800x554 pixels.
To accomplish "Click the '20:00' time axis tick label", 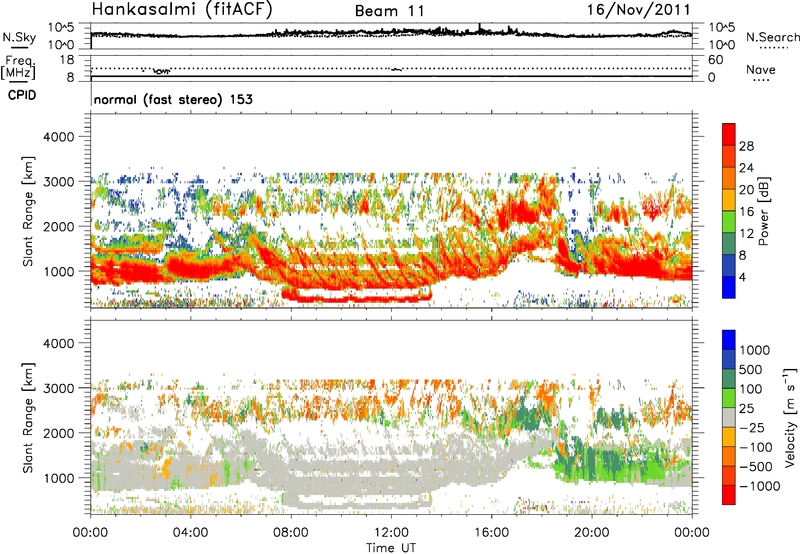I will (592, 533).
